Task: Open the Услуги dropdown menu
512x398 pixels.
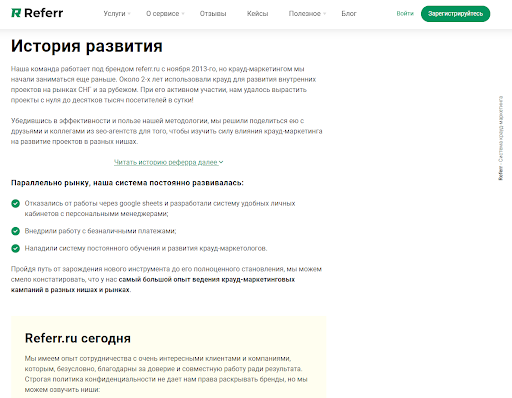Action: click(117, 14)
